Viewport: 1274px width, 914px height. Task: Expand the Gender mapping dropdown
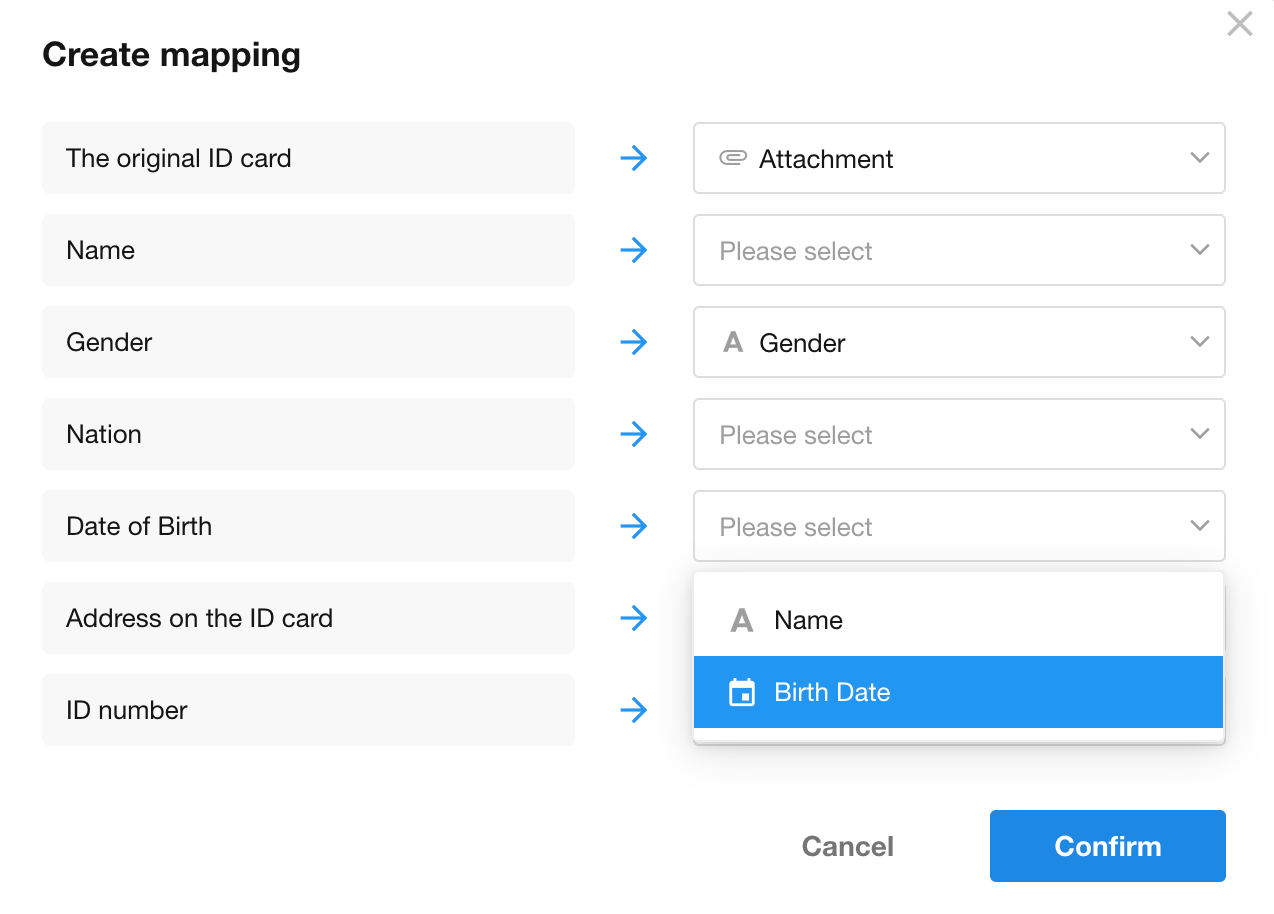pyautogui.click(x=958, y=342)
